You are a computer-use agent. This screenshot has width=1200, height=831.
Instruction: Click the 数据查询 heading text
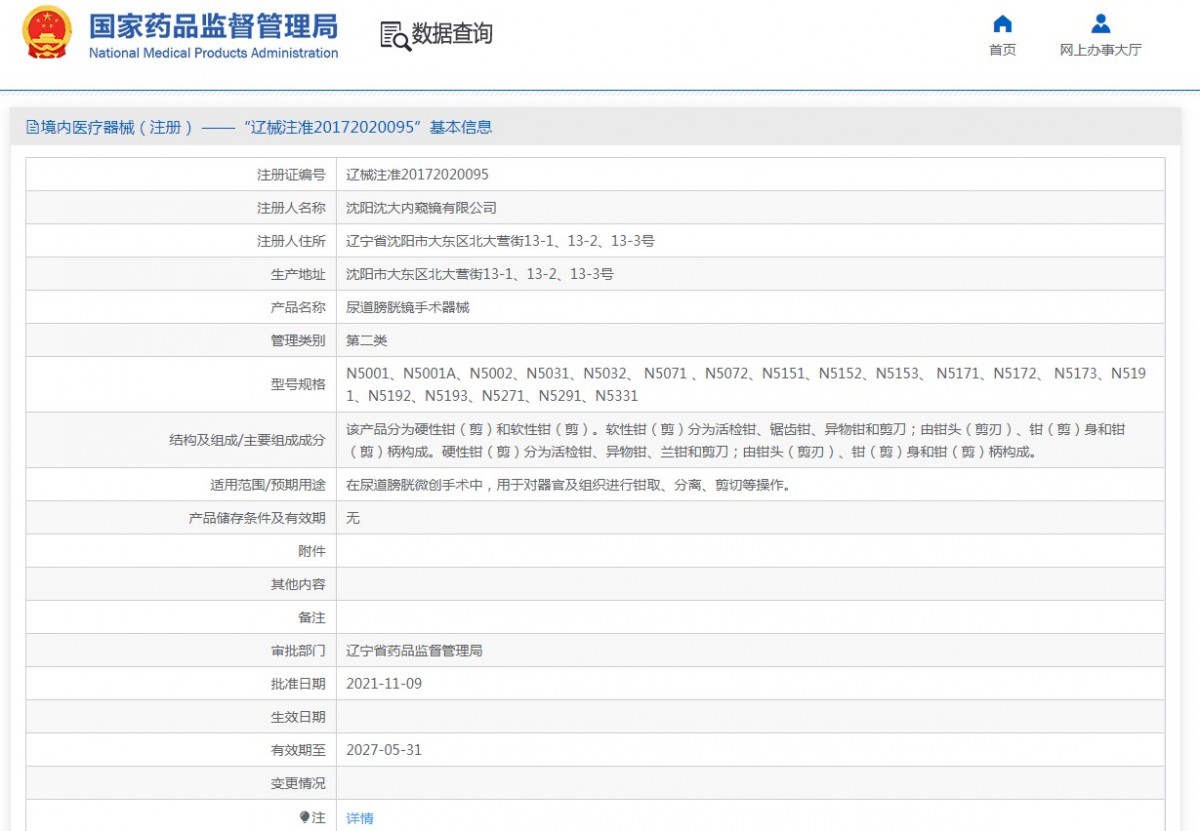(x=453, y=34)
